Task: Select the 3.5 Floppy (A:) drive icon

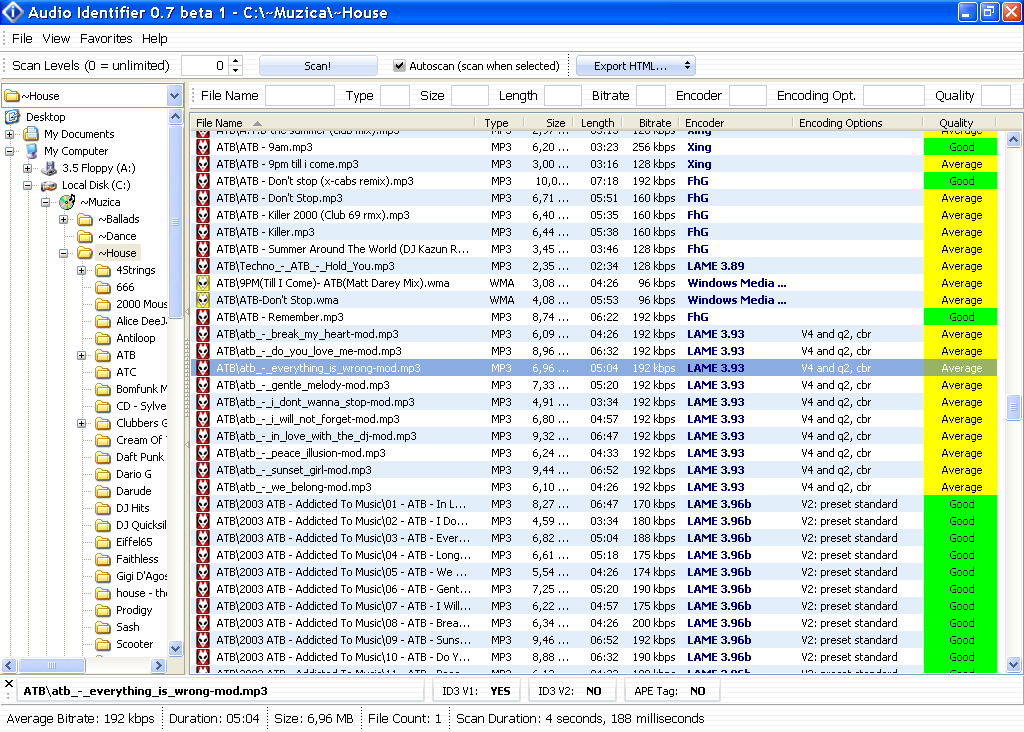Action: [x=49, y=168]
